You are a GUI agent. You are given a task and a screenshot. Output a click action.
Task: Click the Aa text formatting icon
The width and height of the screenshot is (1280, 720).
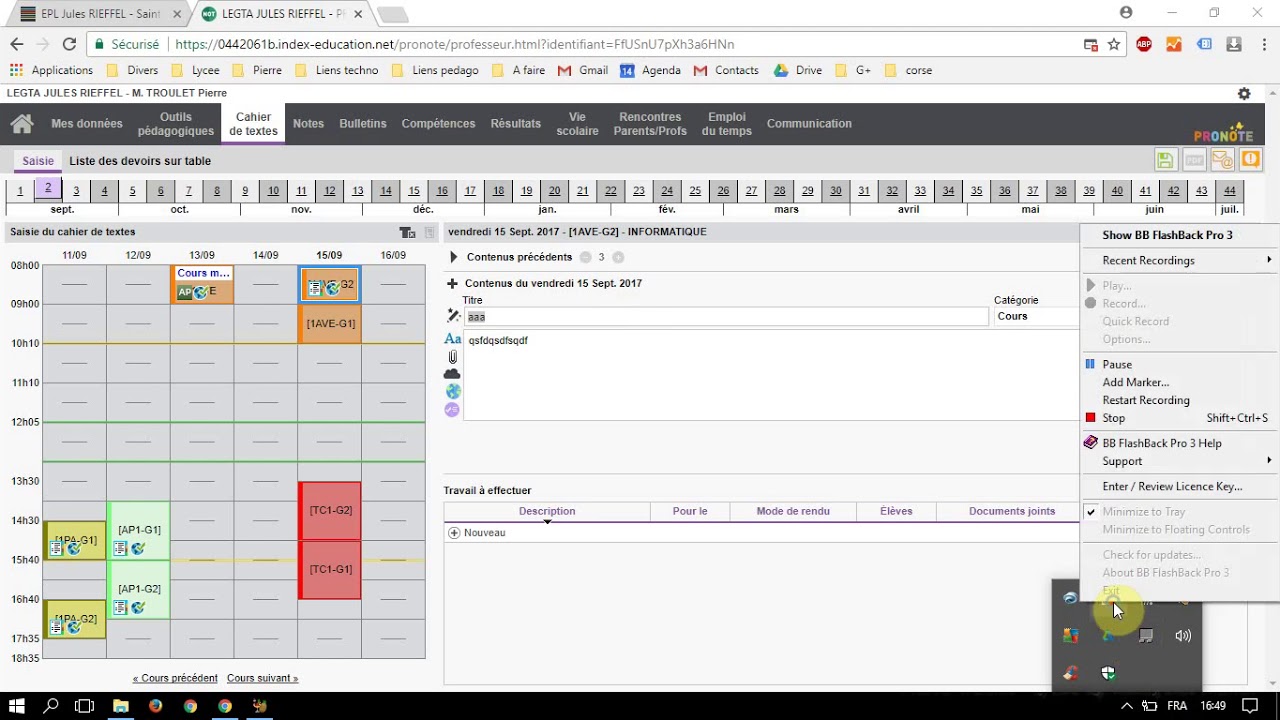[x=453, y=340]
